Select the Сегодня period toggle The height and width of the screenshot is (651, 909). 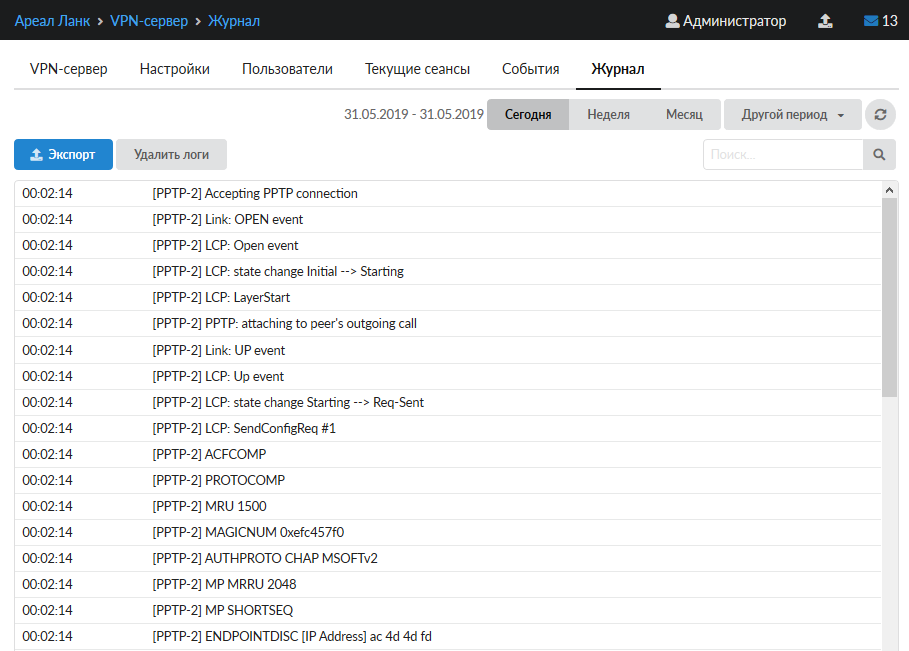coord(528,115)
